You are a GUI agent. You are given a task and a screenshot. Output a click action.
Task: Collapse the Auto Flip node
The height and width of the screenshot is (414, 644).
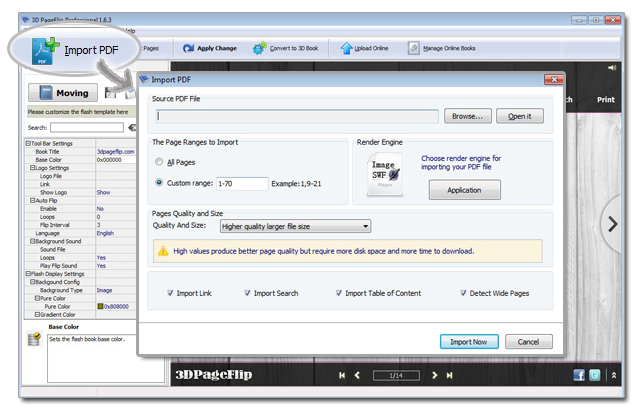[x=32, y=200]
